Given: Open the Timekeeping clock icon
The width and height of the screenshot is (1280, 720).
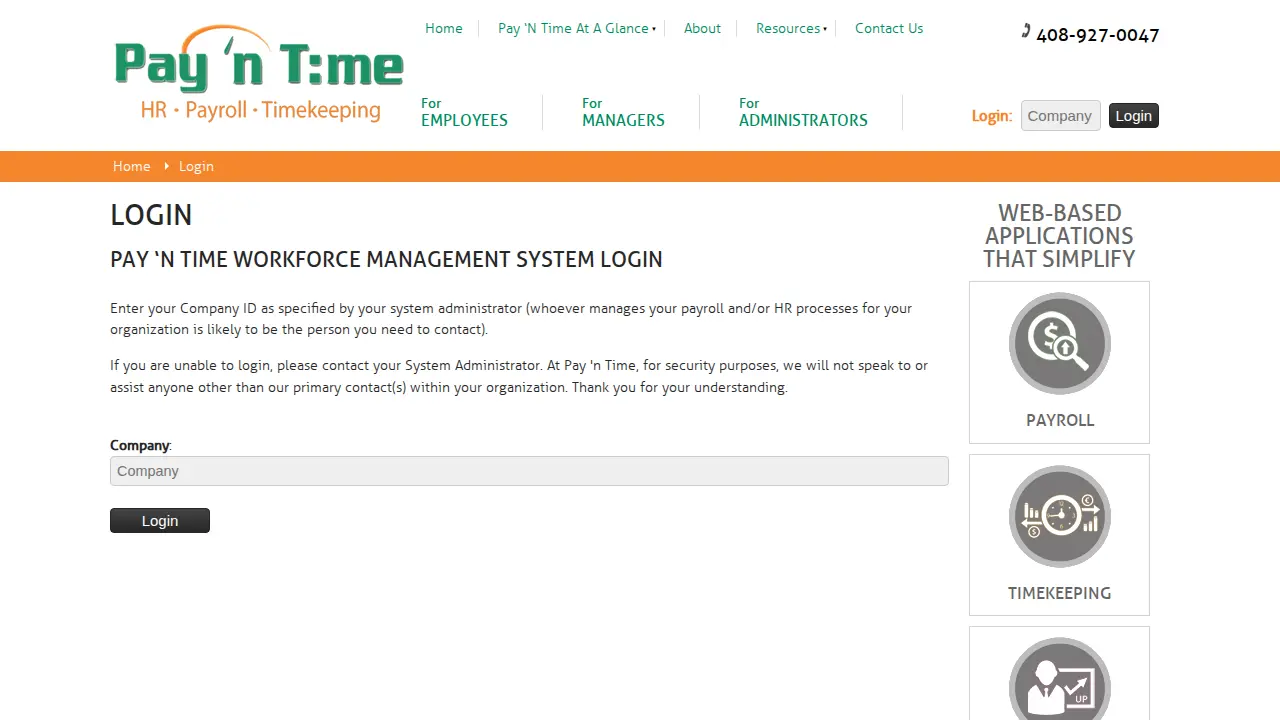Looking at the screenshot, I should (1059, 516).
